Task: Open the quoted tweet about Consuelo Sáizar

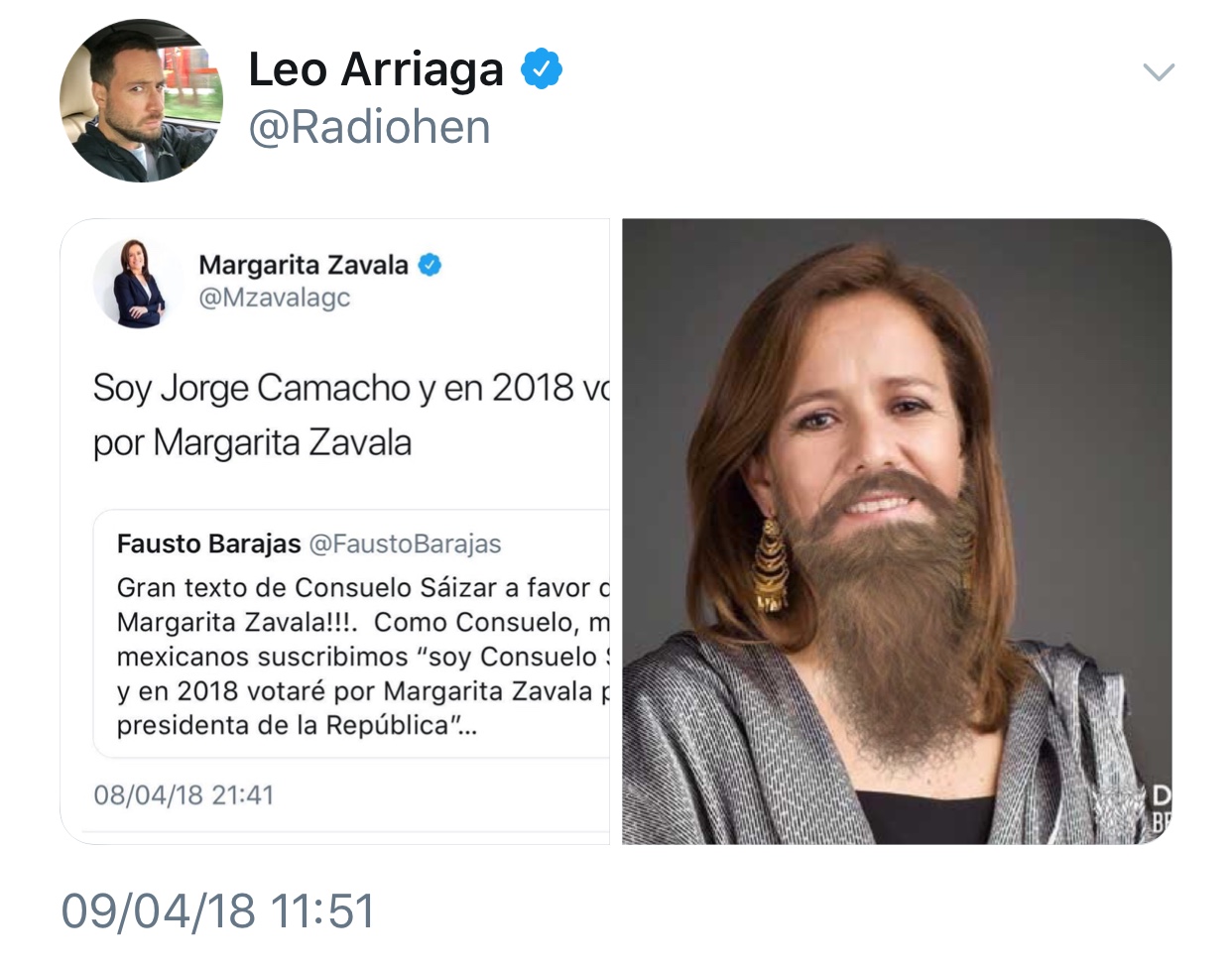Action: (x=352, y=635)
